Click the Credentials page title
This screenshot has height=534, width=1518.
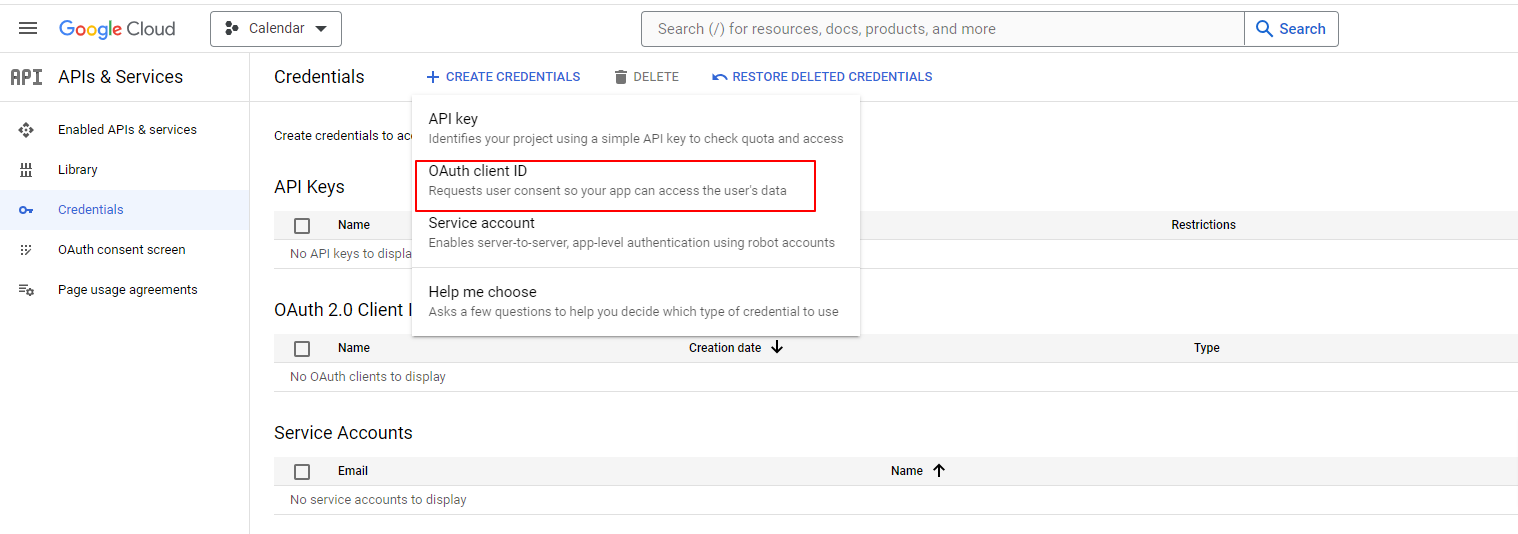tap(319, 77)
